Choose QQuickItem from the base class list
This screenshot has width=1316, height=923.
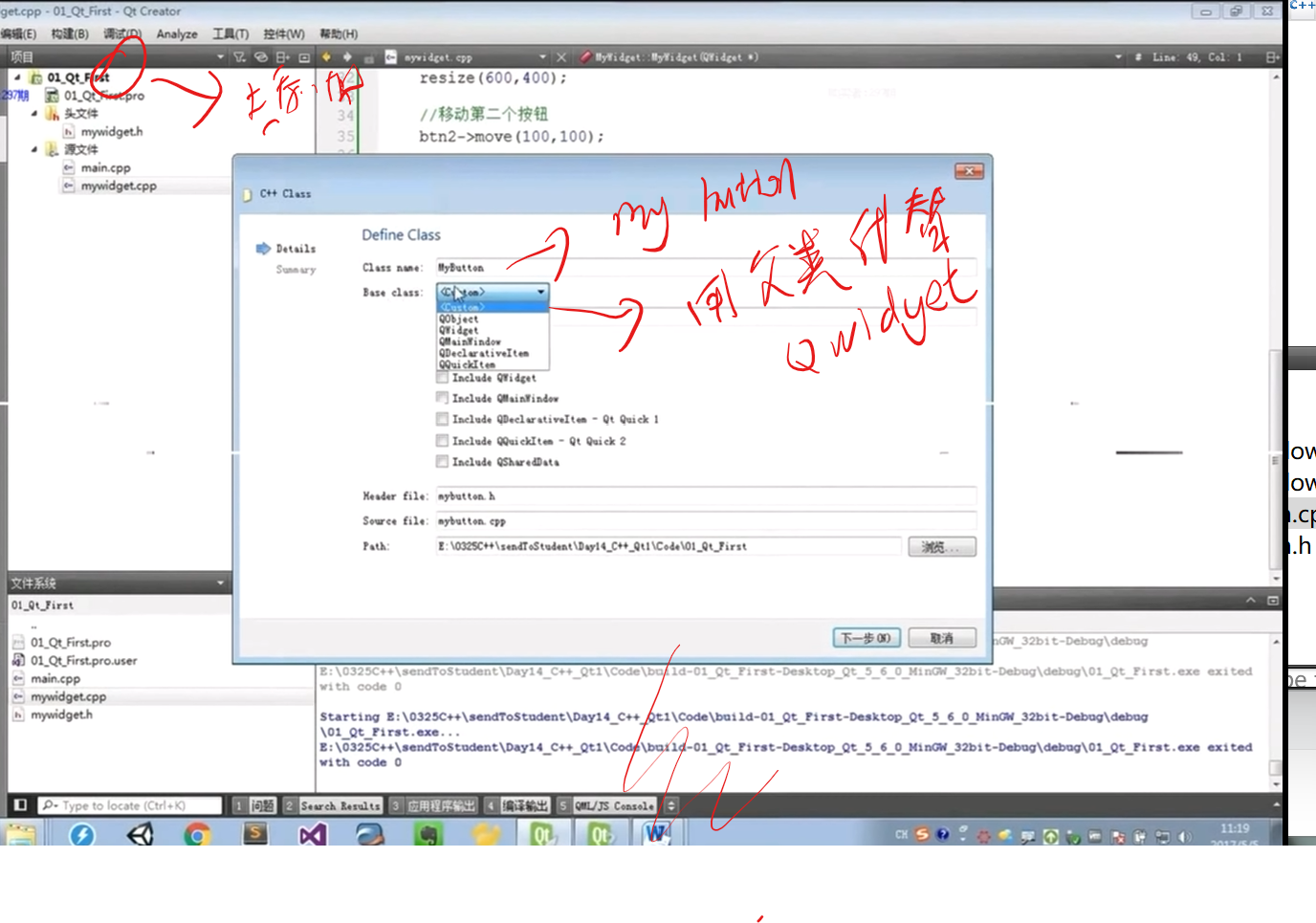coord(493,364)
